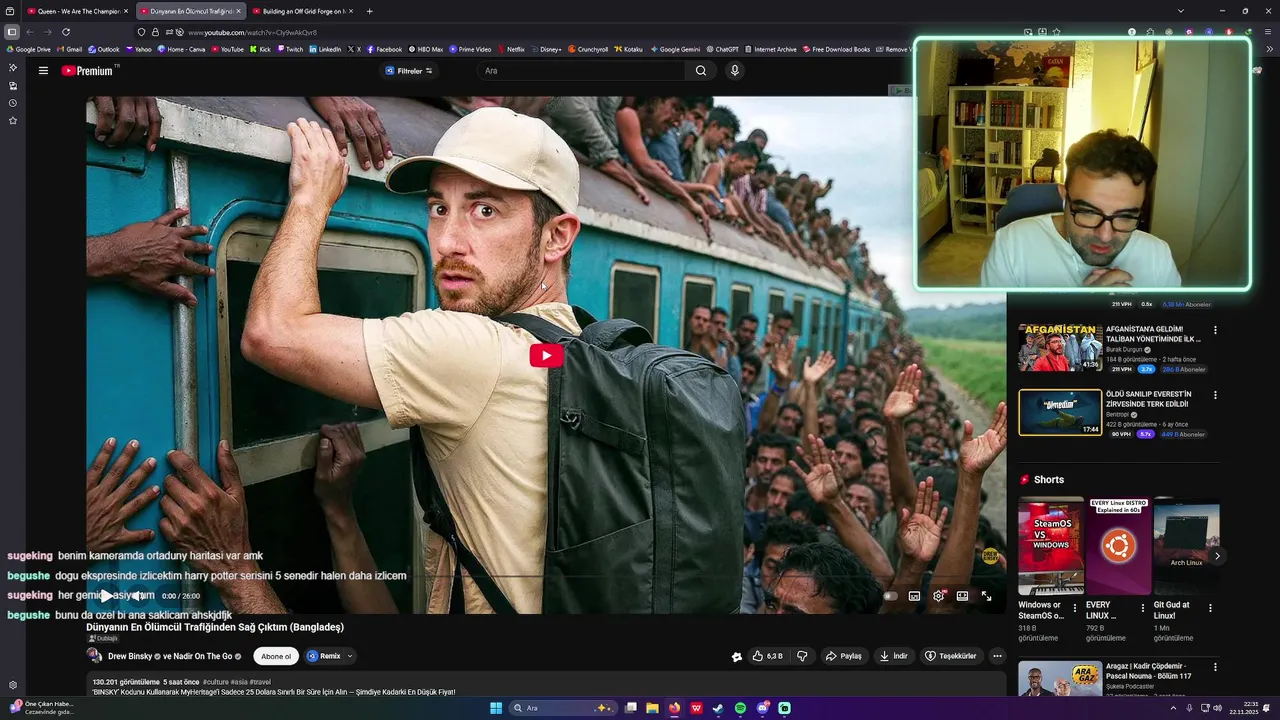Like the video showing 6,3 B
Screen dimensions: 1280x720
point(767,656)
